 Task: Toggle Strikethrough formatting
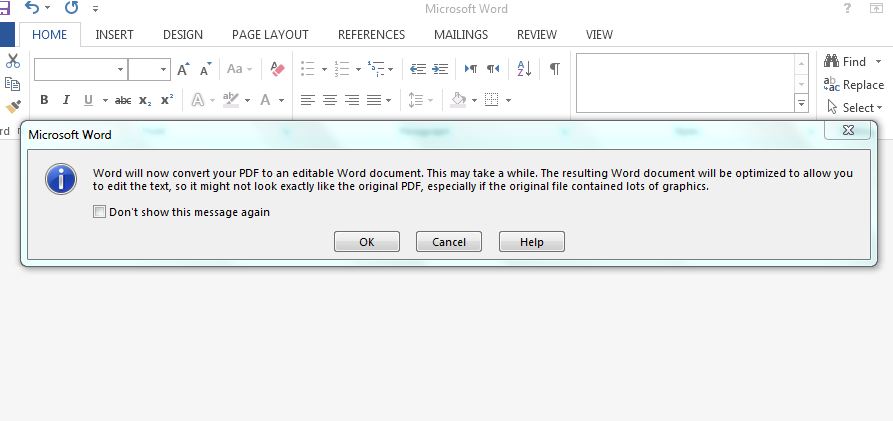click(x=123, y=100)
